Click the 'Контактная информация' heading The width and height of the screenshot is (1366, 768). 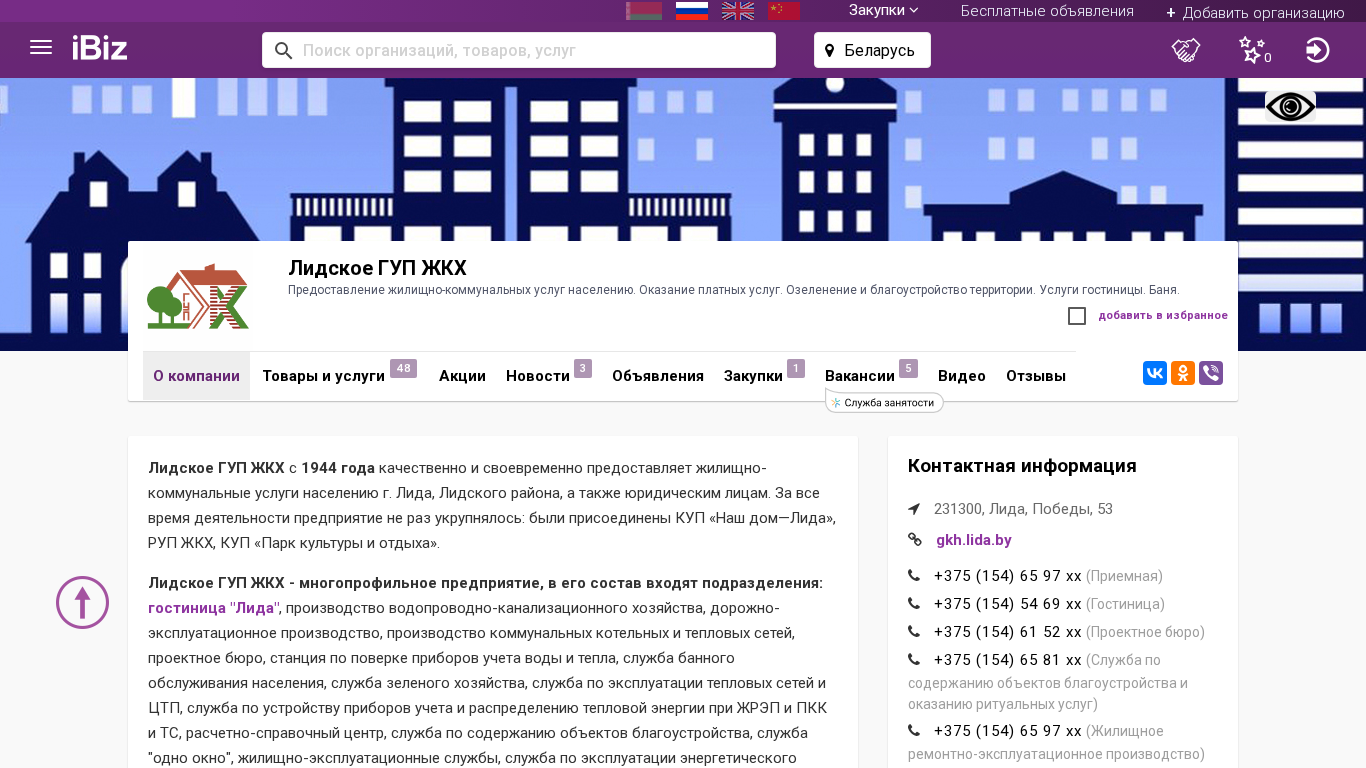(x=1022, y=466)
